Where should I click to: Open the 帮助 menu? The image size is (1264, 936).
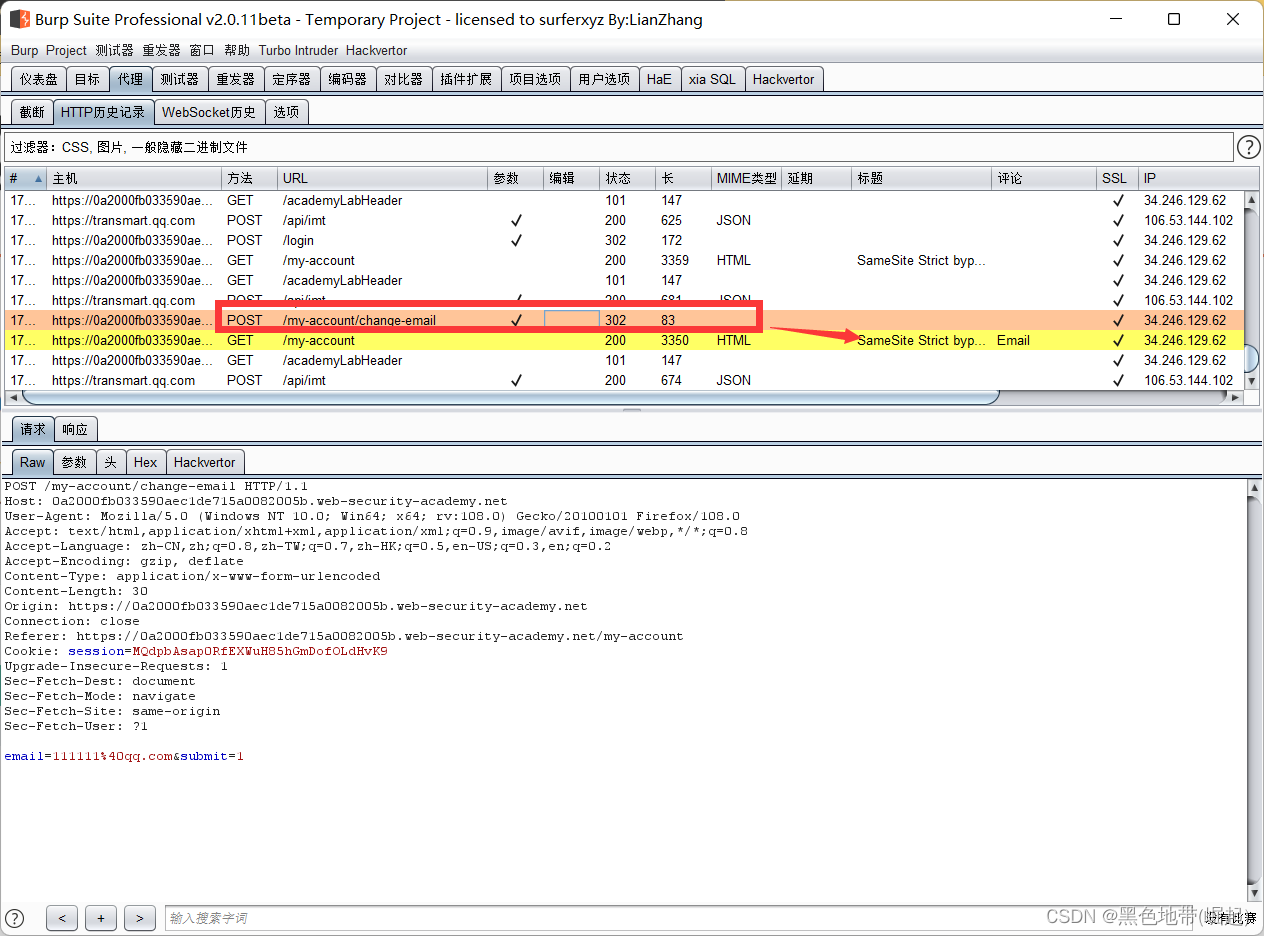237,50
